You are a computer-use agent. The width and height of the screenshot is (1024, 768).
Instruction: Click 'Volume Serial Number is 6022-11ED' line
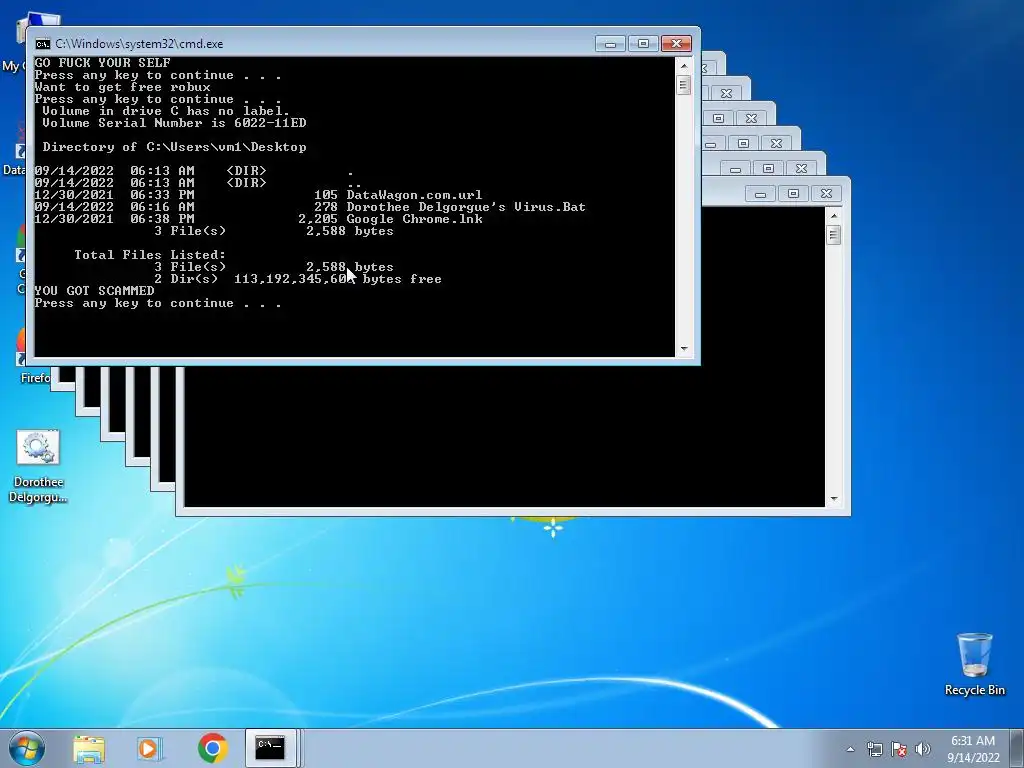[x=174, y=123]
